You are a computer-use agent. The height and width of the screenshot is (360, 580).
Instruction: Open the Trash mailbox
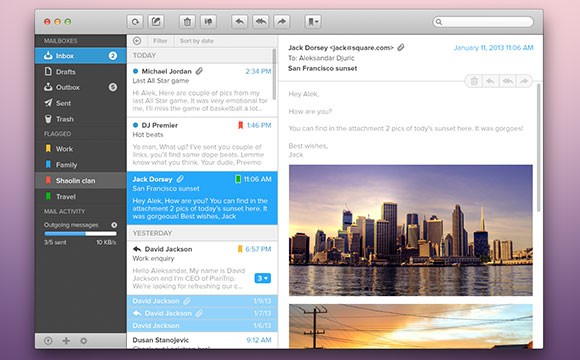(x=80, y=119)
